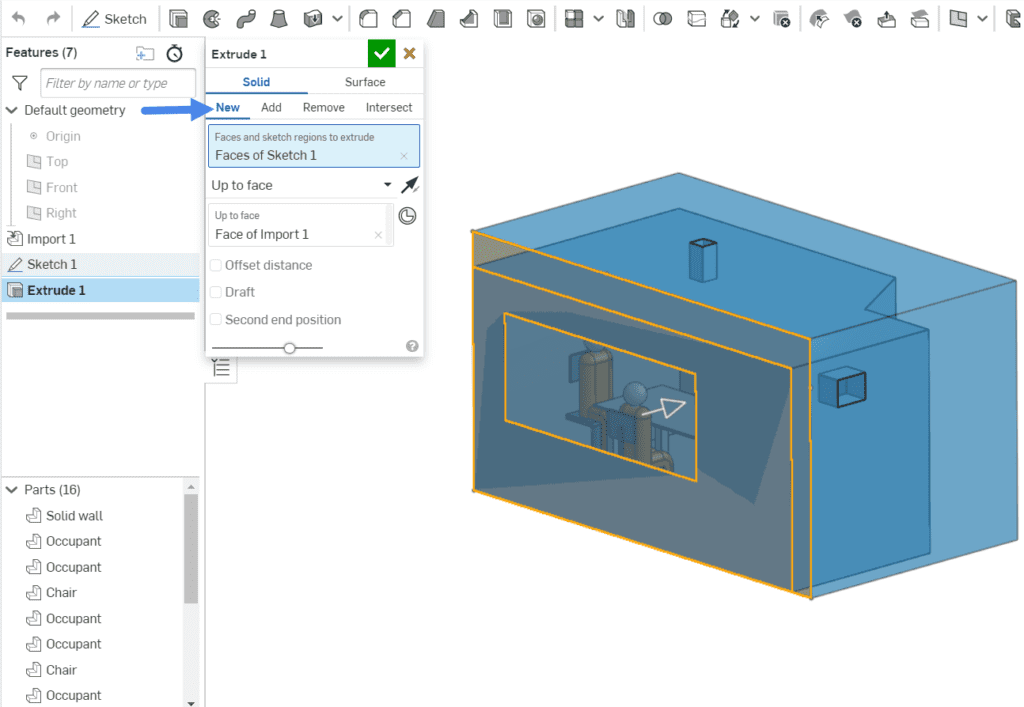The height and width of the screenshot is (707, 1024).
Task: Expand the Parts list header
Action: pos(13,489)
